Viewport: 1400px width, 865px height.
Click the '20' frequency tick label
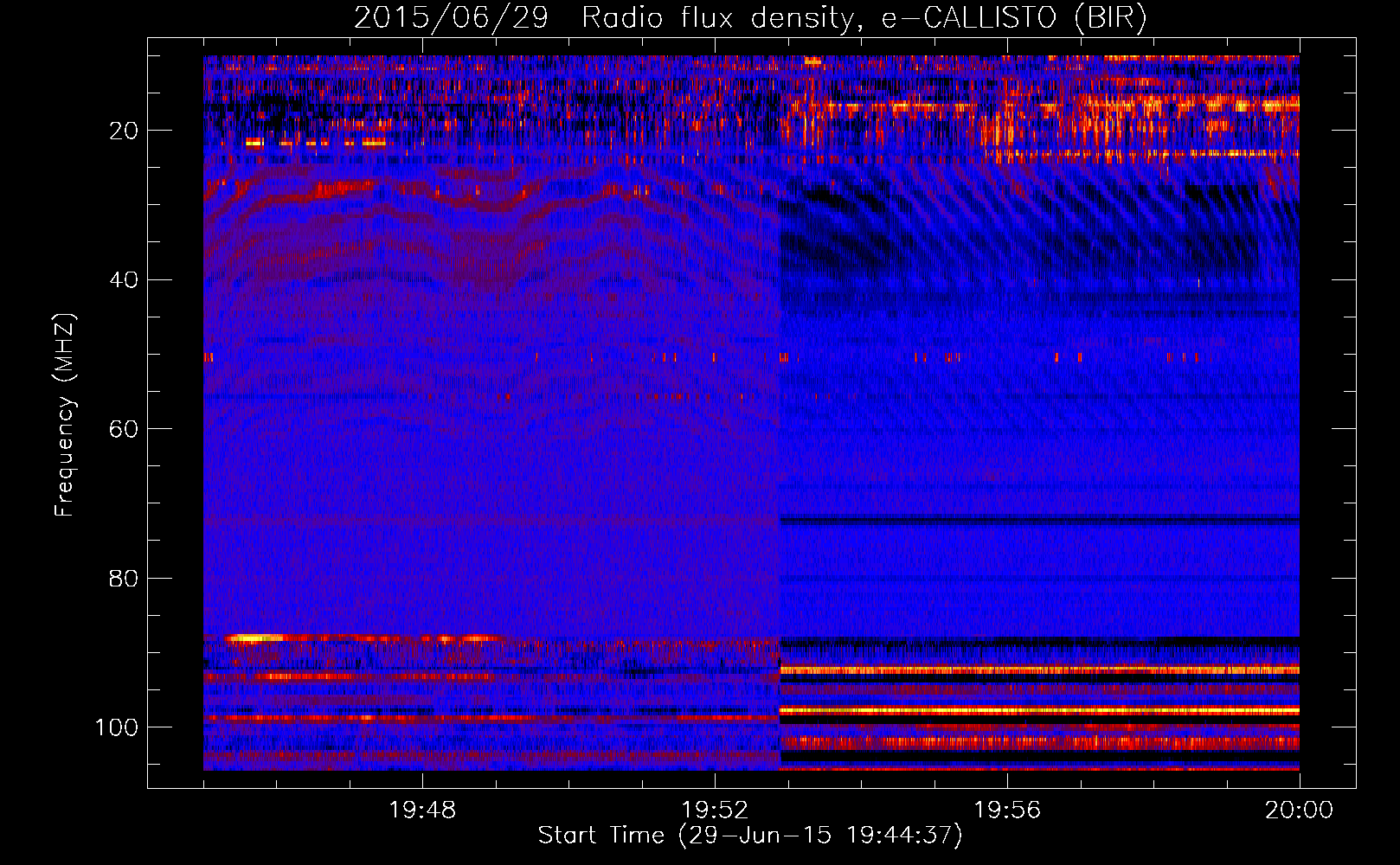point(125,131)
